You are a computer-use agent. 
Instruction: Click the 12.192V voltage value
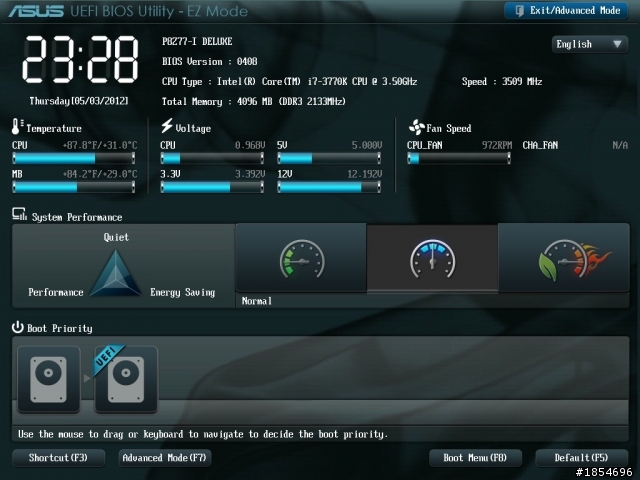point(364,174)
